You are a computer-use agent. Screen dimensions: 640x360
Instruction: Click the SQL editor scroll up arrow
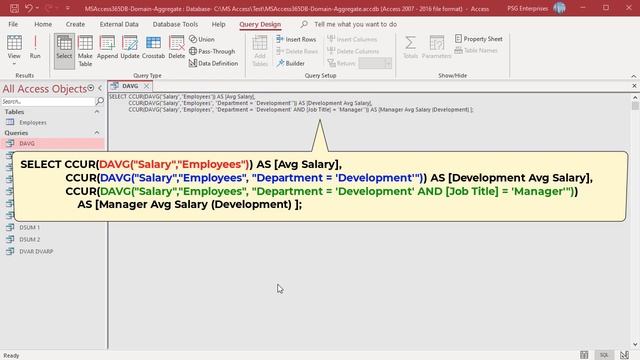(x=635, y=98)
